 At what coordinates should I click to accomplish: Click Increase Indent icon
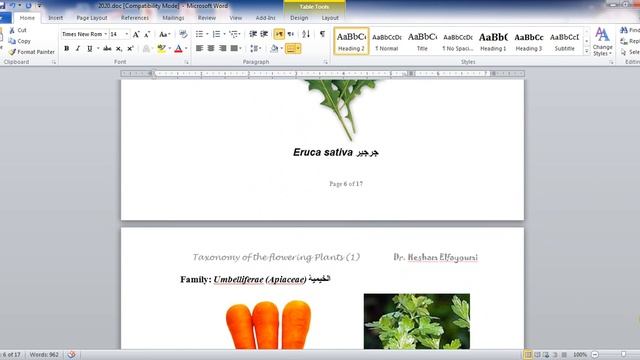pos(264,34)
